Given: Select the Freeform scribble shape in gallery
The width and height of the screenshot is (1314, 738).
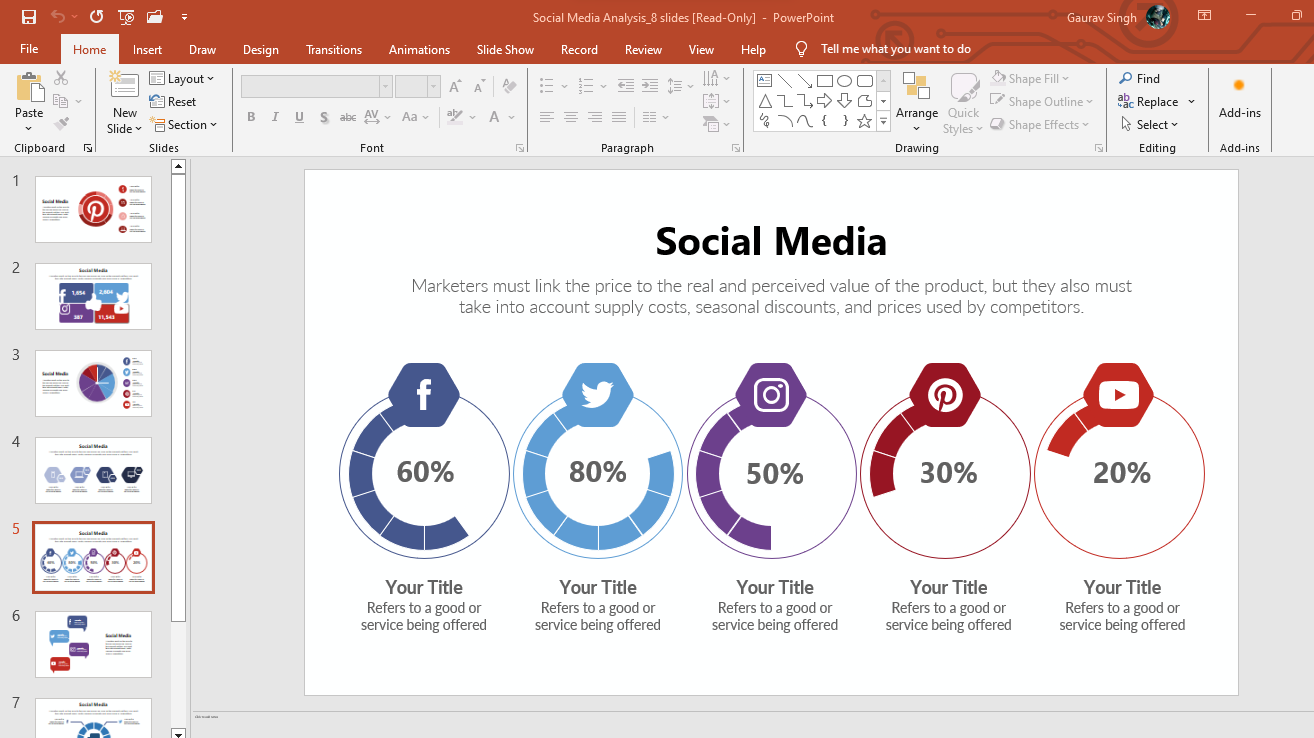Looking at the screenshot, I should 765,121.
